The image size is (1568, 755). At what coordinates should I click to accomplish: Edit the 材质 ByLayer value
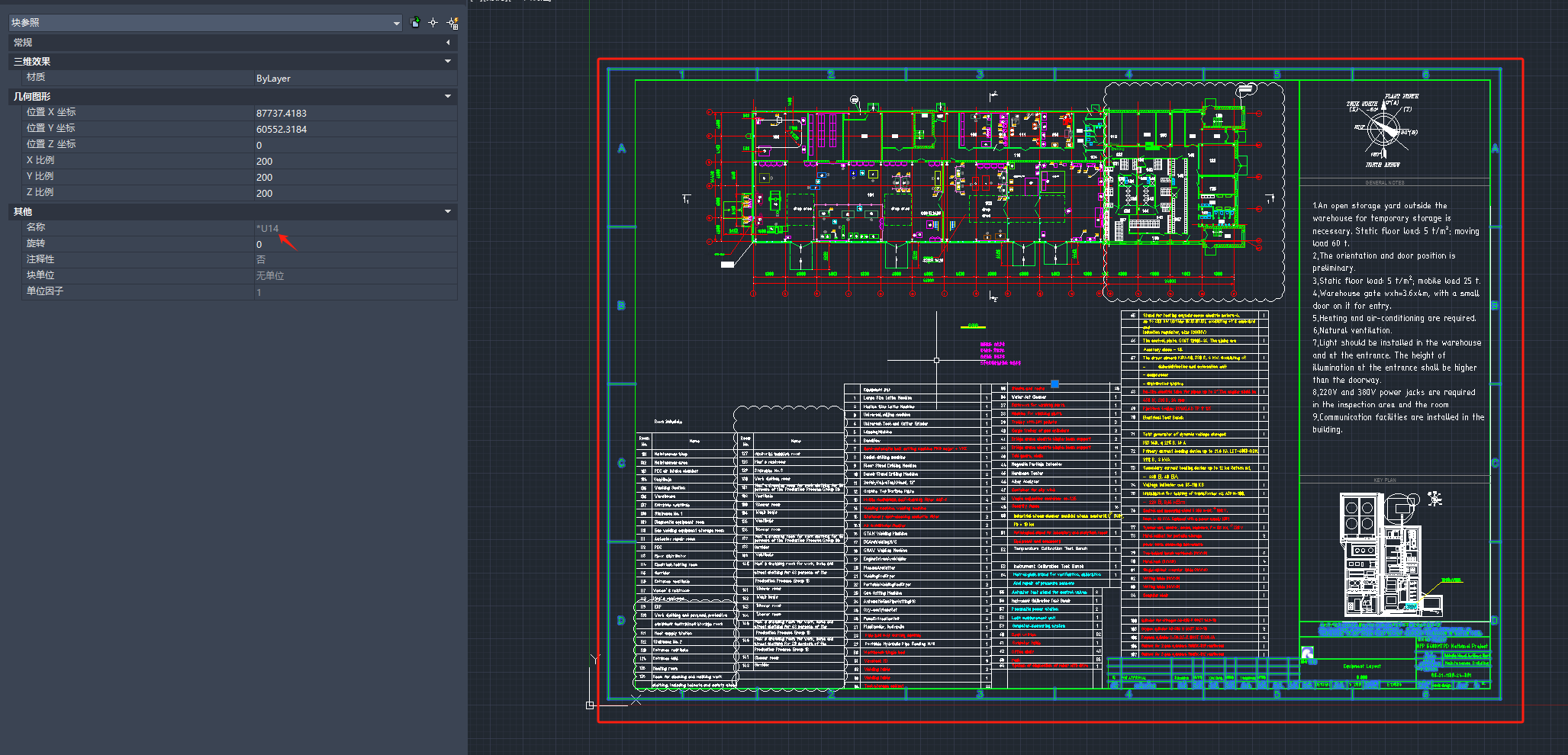coord(356,78)
